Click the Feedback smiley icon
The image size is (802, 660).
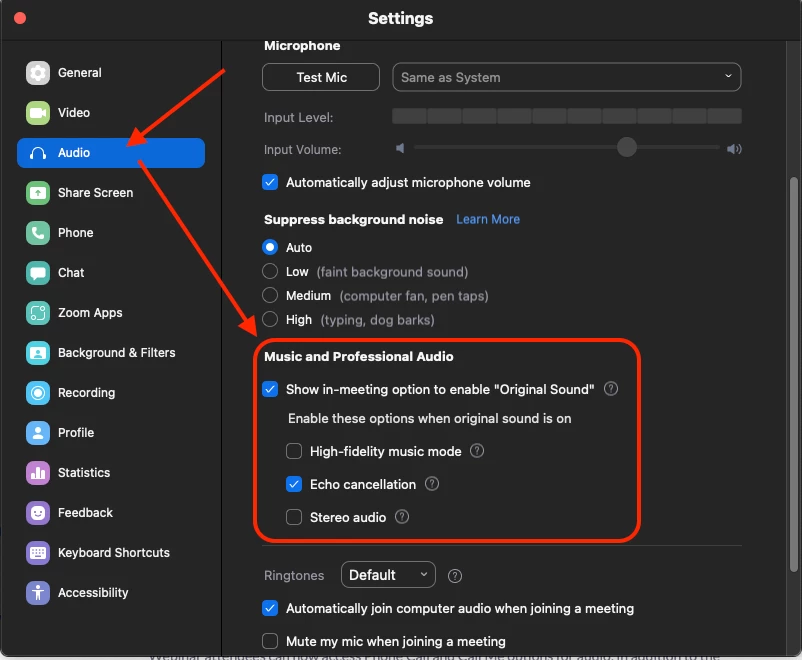(x=38, y=513)
